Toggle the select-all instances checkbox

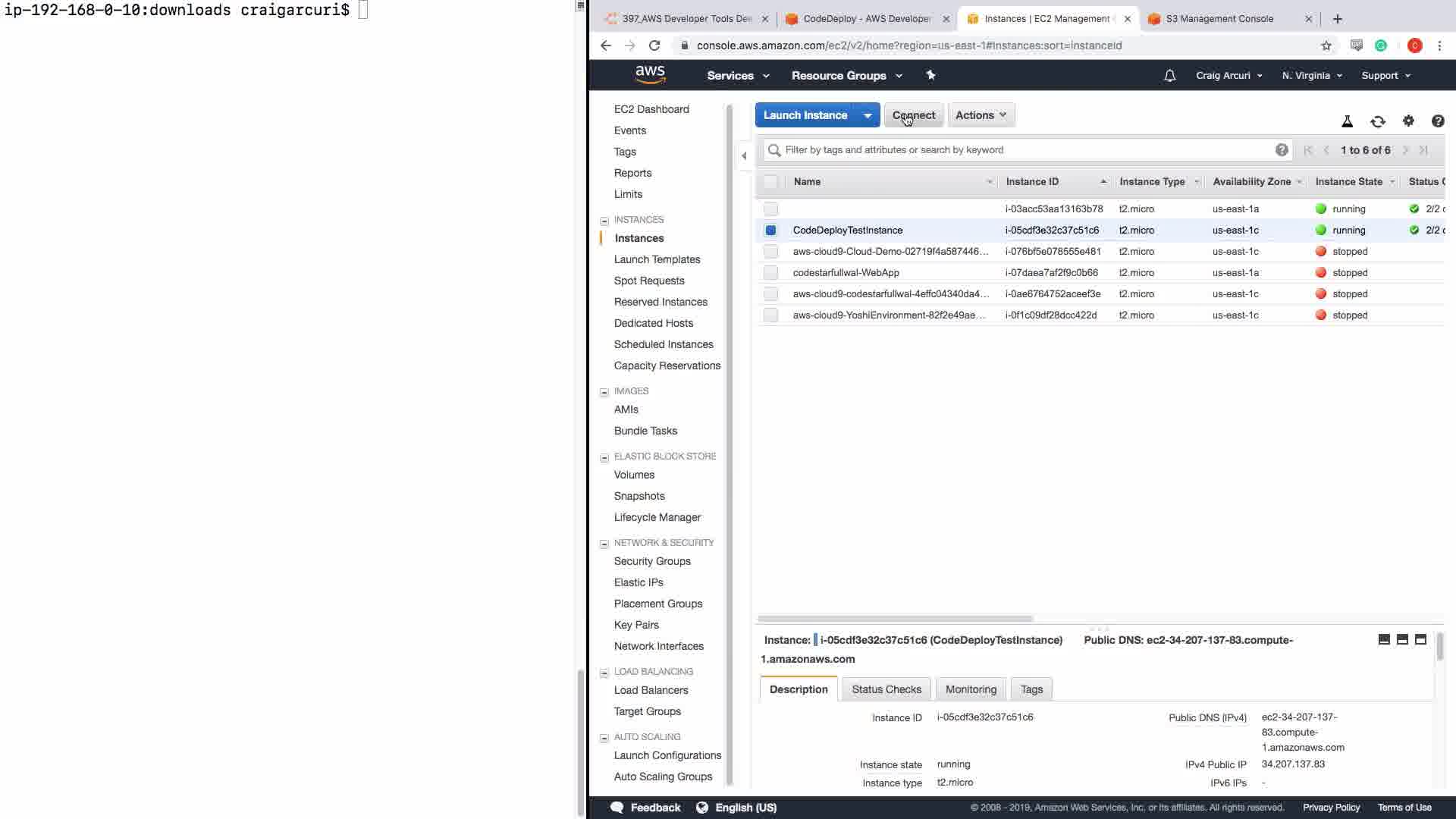coord(770,182)
